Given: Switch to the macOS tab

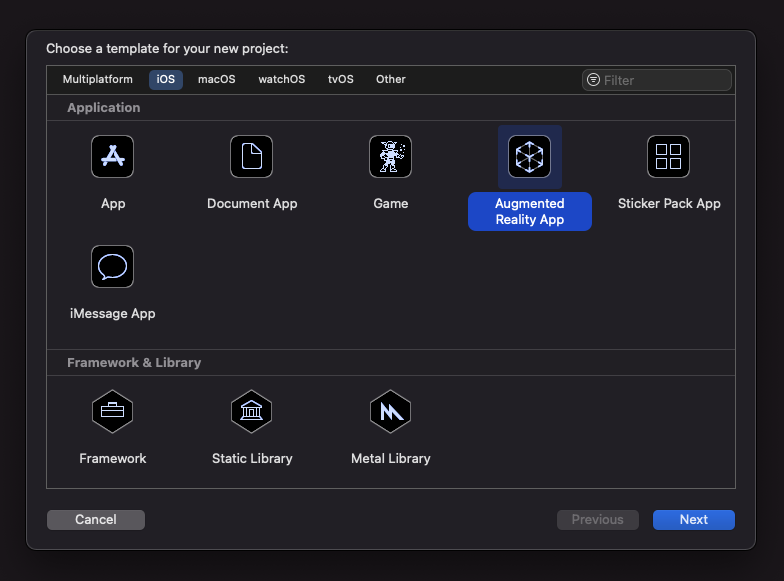Looking at the screenshot, I should [x=216, y=80].
